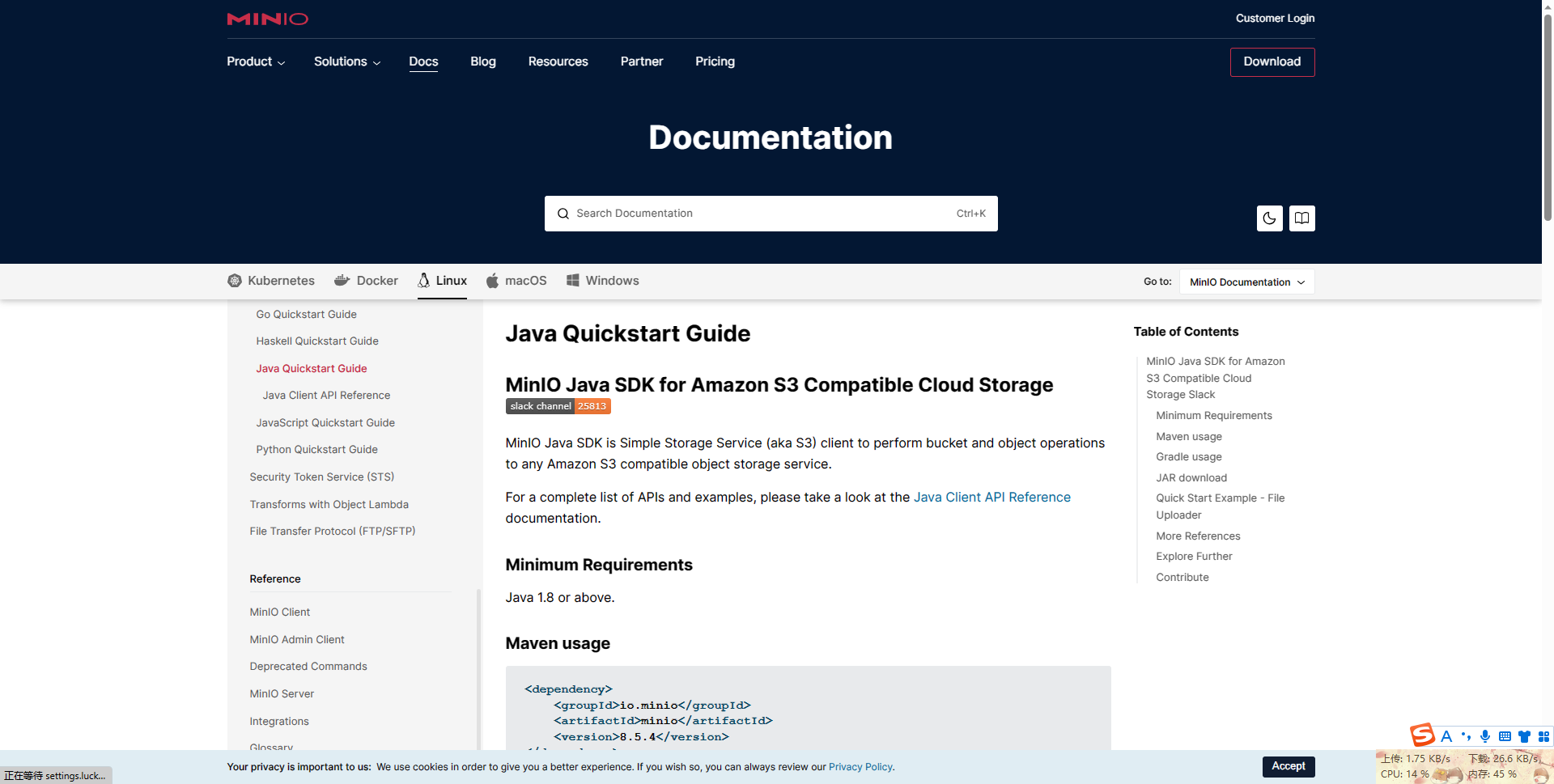
Task: Open Integrations in sidebar
Action: click(x=279, y=721)
